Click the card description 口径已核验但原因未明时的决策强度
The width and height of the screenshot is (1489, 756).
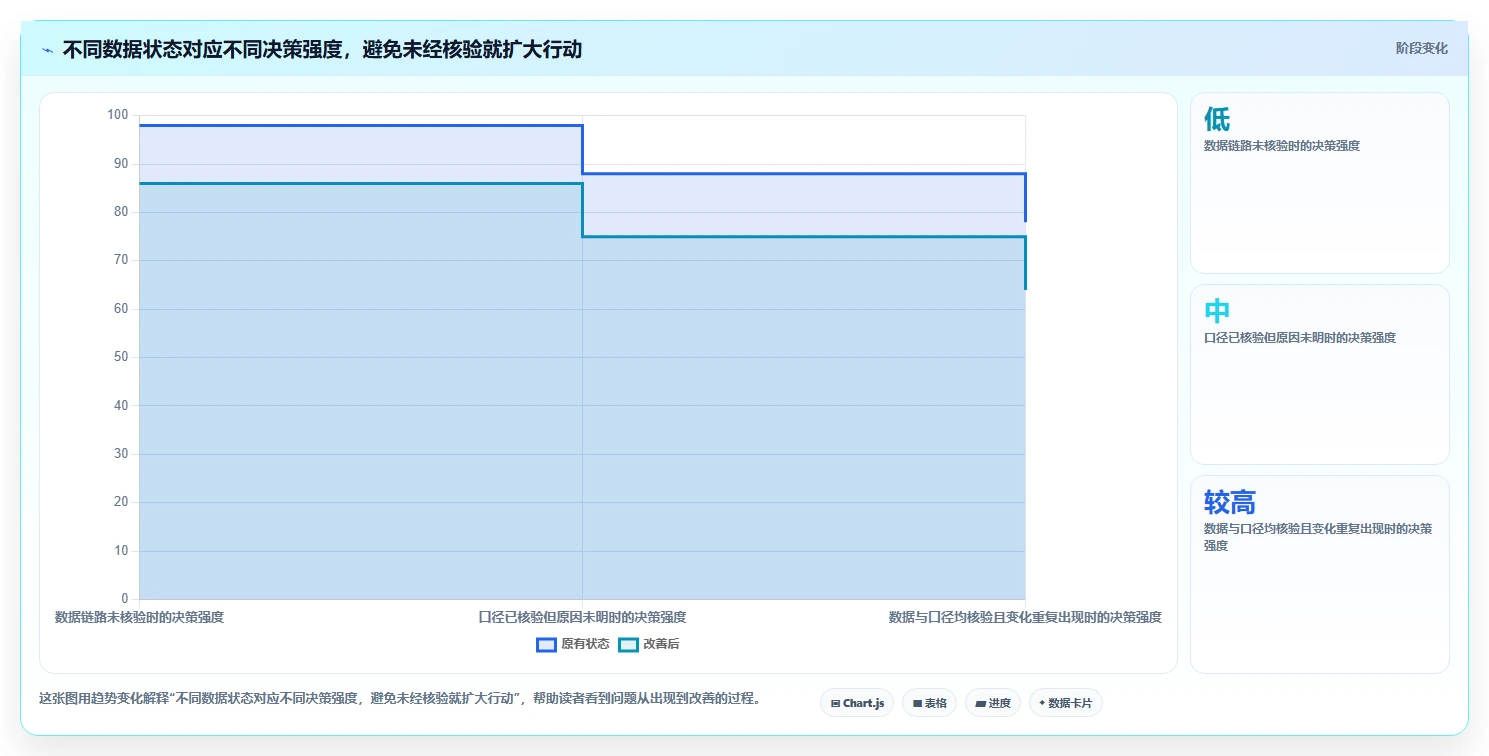(x=1300, y=338)
